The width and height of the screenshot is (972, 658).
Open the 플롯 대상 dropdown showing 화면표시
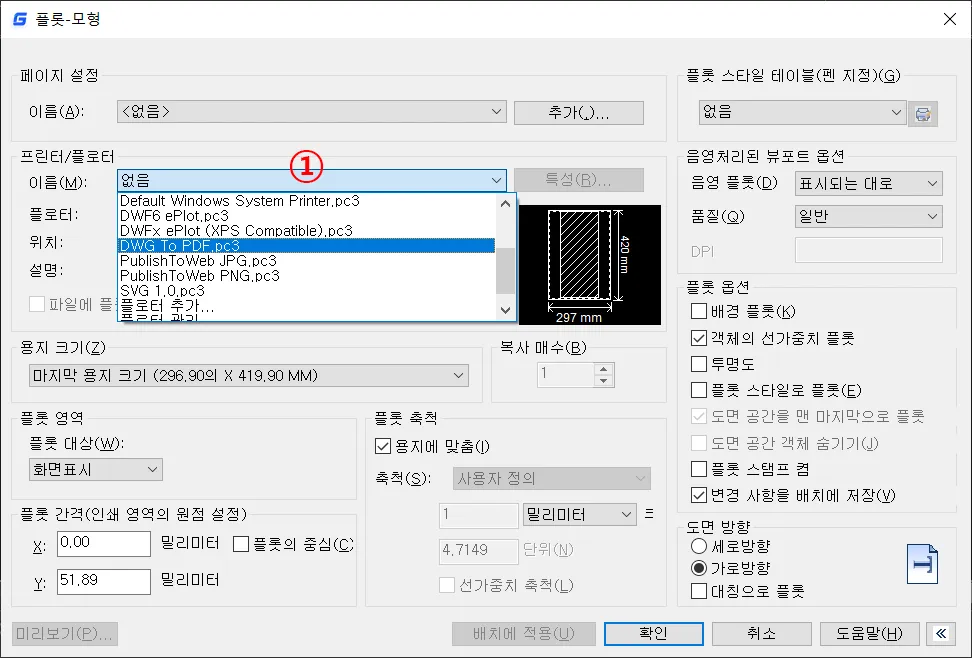tap(95, 469)
